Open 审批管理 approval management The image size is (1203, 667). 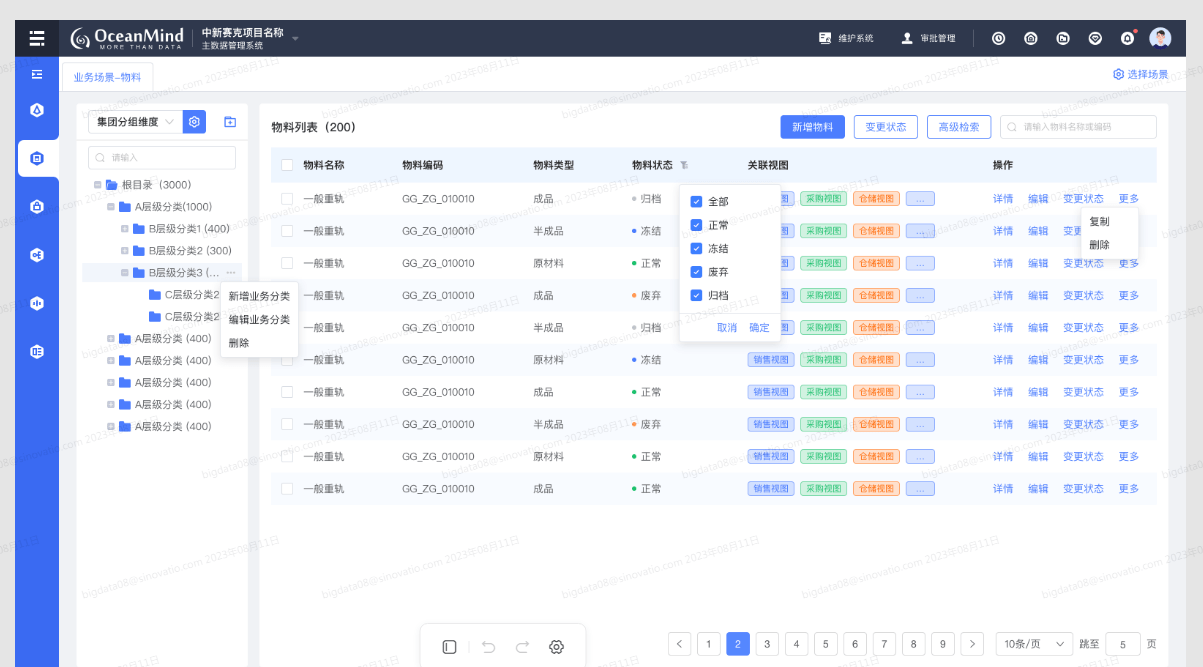pos(929,38)
